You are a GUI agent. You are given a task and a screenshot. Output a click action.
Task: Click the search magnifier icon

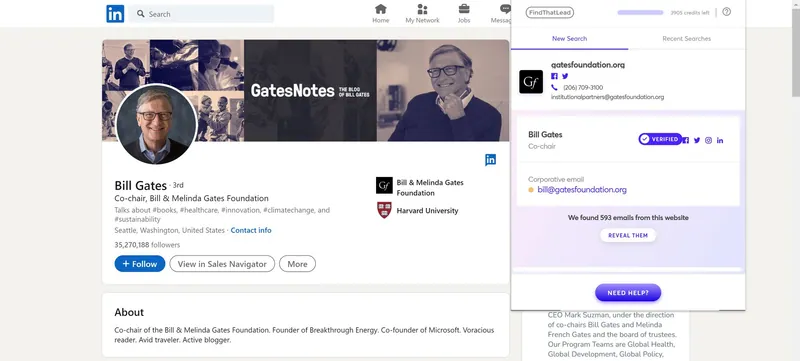click(x=141, y=14)
